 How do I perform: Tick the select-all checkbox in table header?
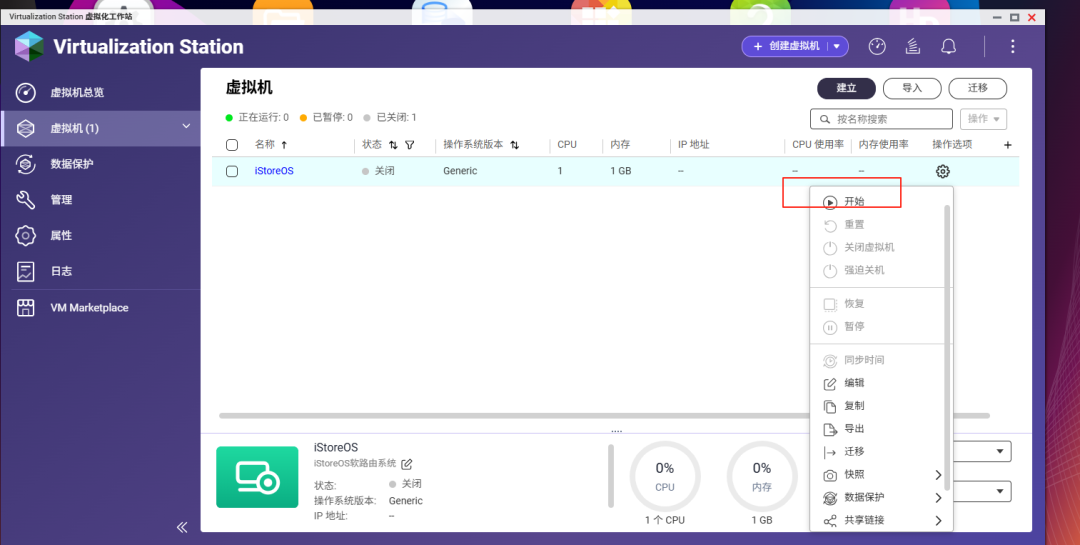point(232,145)
